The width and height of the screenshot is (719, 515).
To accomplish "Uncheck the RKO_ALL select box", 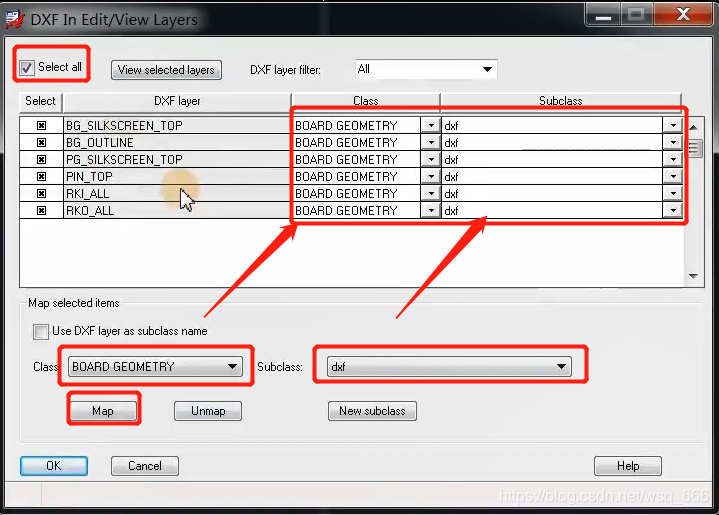I will [41, 210].
